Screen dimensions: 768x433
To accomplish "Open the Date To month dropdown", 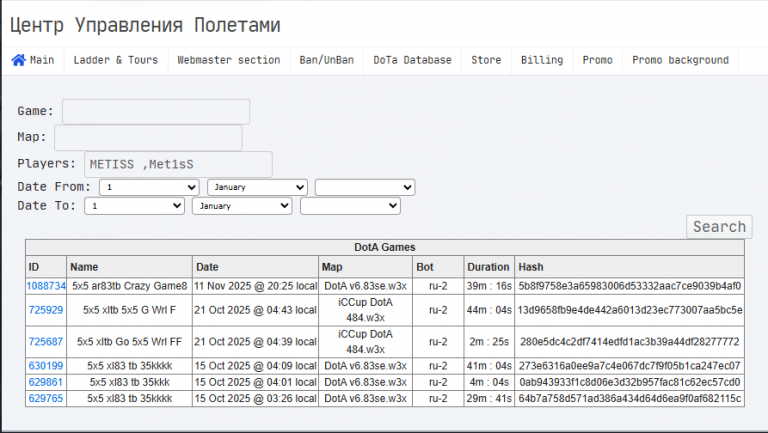I will click(242, 206).
